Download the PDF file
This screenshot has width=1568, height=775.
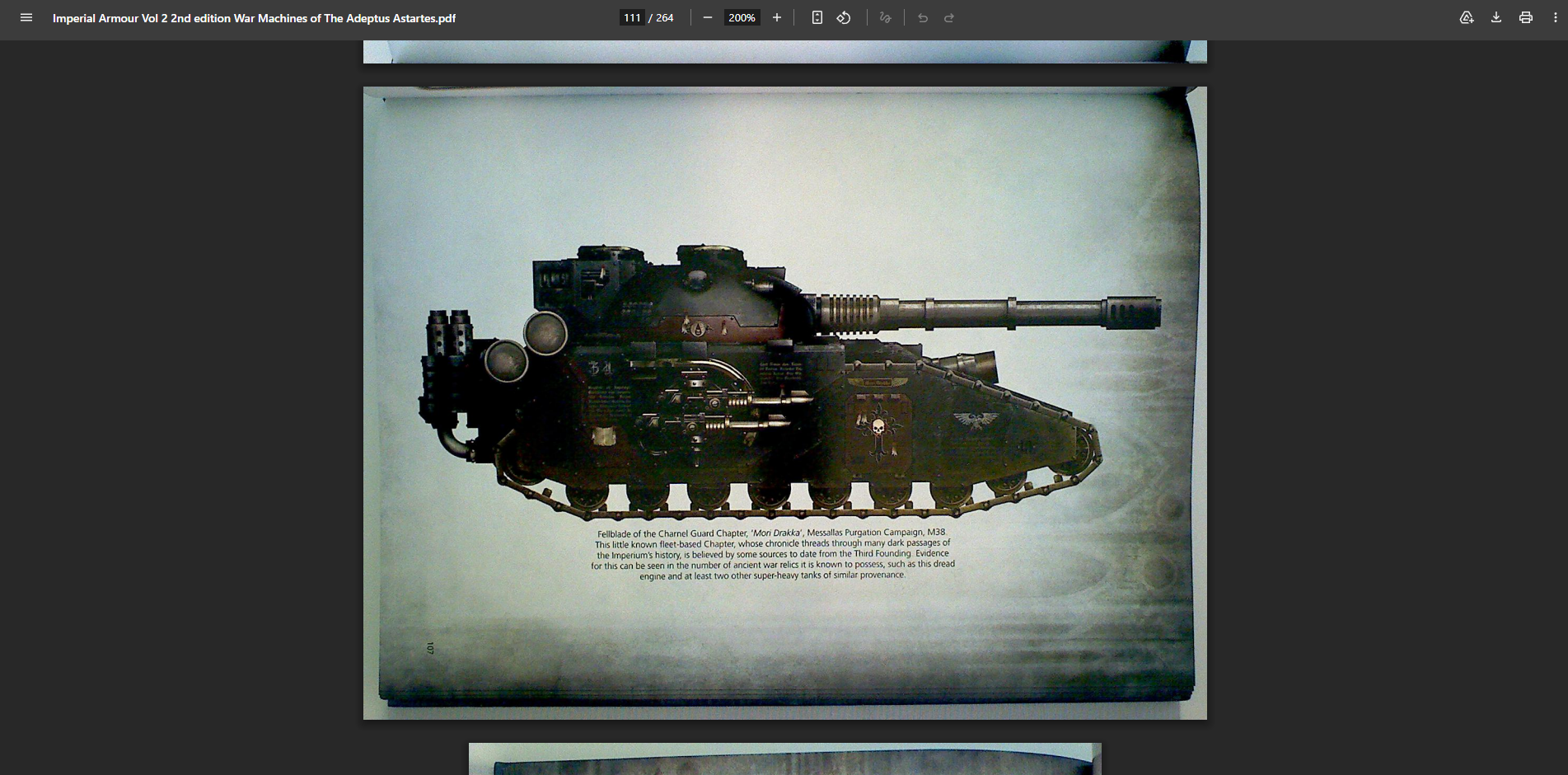pyautogui.click(x=1496, y=17)
